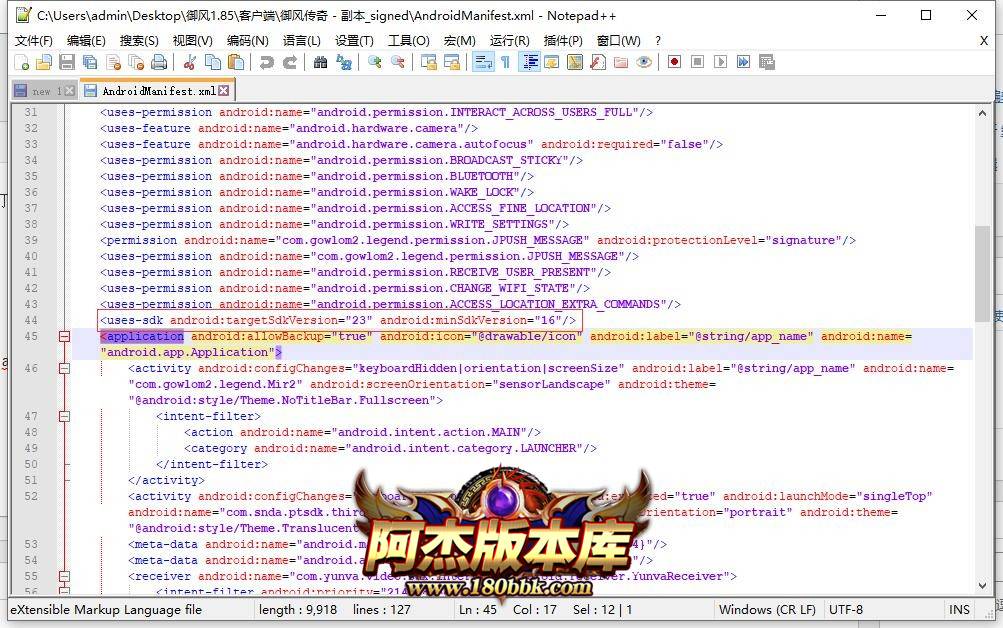Image resolution: width=1003 pixels, height=628 pixels.
Task: Click UTF-8 encoding in status bar
Action: 846,609
